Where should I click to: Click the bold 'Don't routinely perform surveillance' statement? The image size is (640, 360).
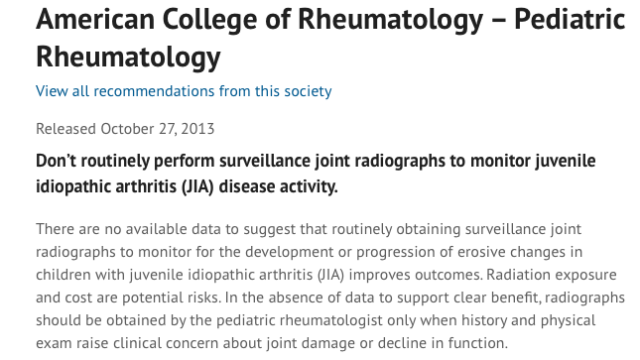(x=316, y=174)
